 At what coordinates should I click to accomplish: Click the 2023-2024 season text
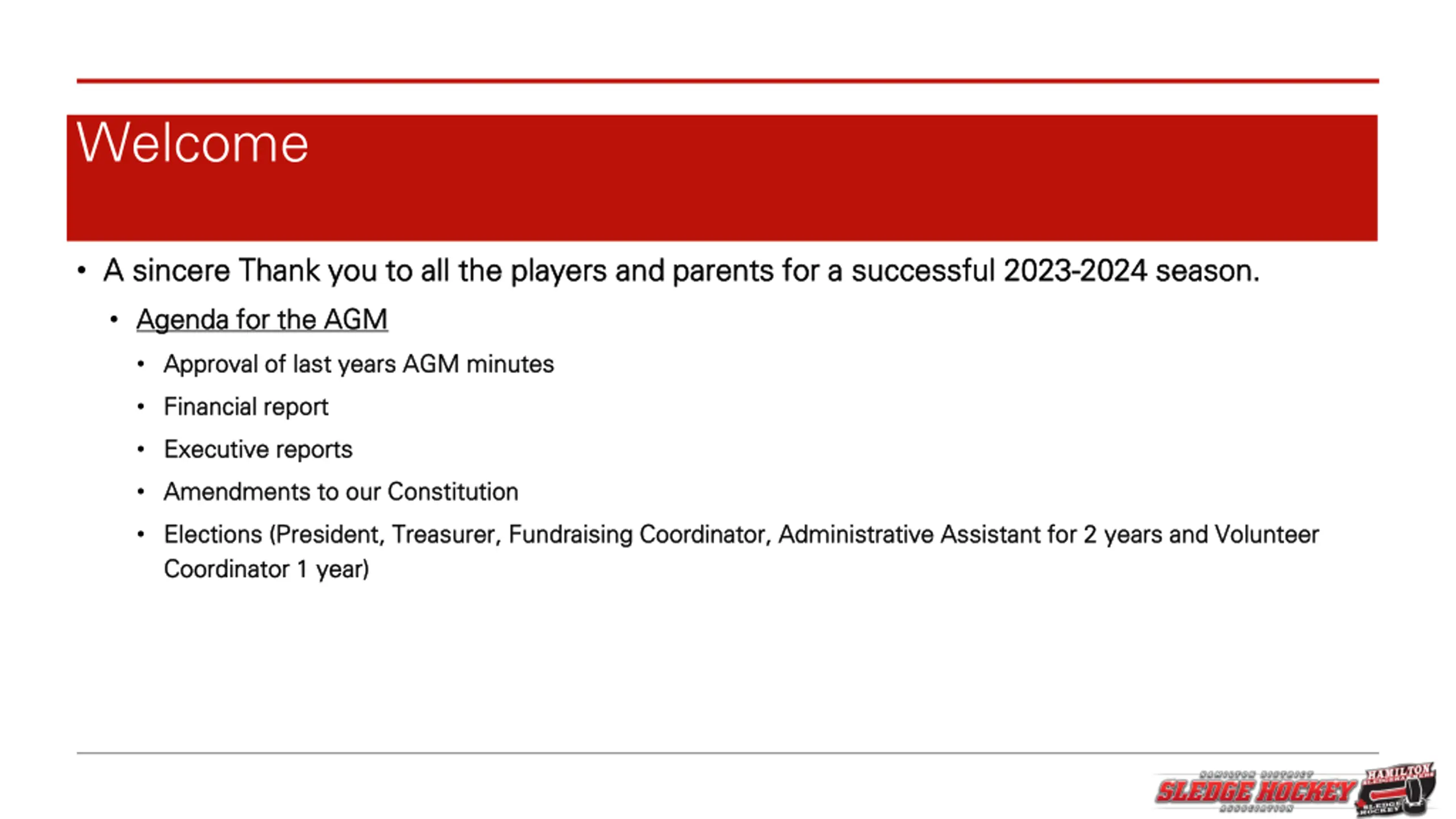coord(1131,271)
